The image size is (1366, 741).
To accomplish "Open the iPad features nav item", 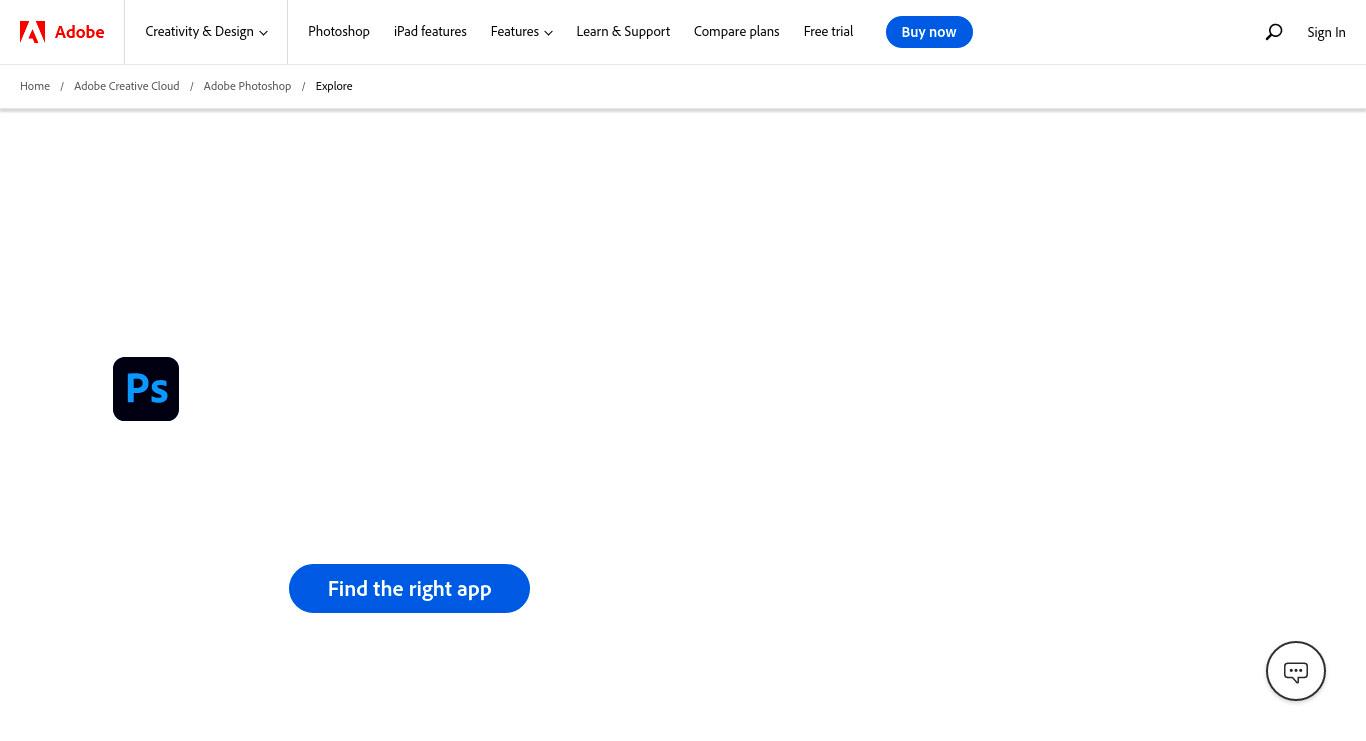I will tap(430, 32).
